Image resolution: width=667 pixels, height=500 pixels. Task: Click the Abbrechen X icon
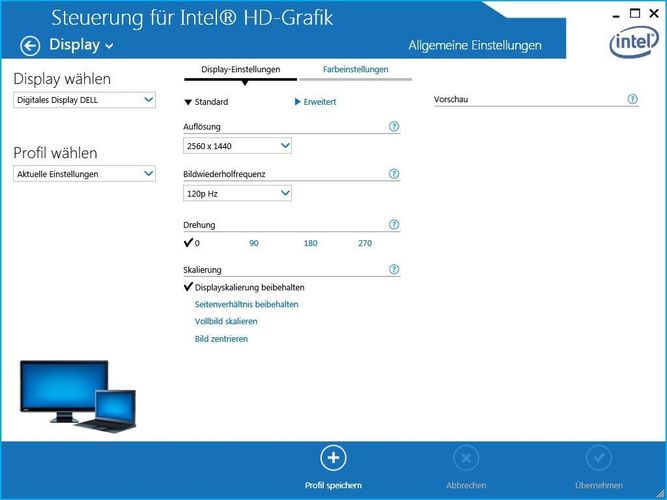coord(466,458)
